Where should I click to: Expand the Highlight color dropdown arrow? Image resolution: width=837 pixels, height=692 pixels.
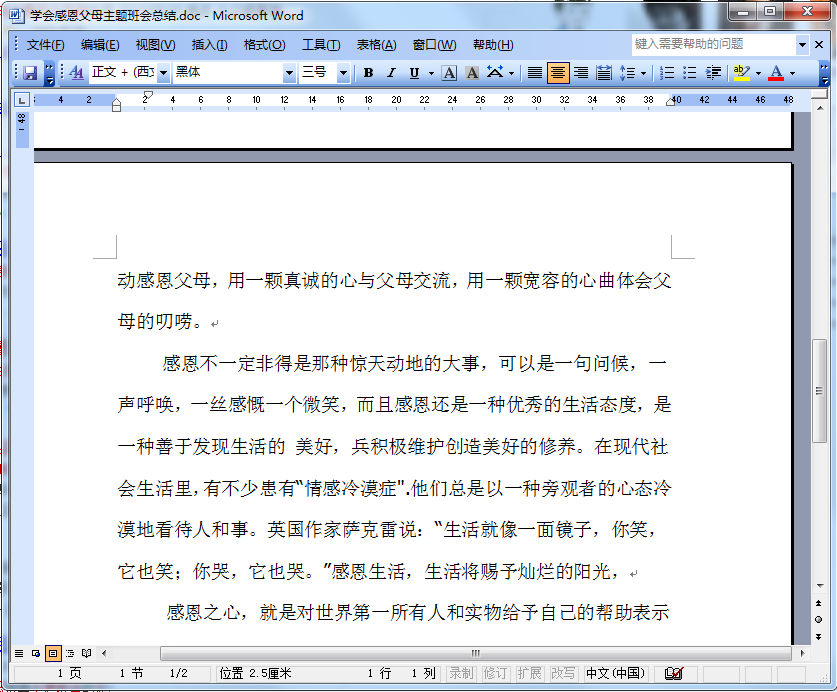click(758, 73)
